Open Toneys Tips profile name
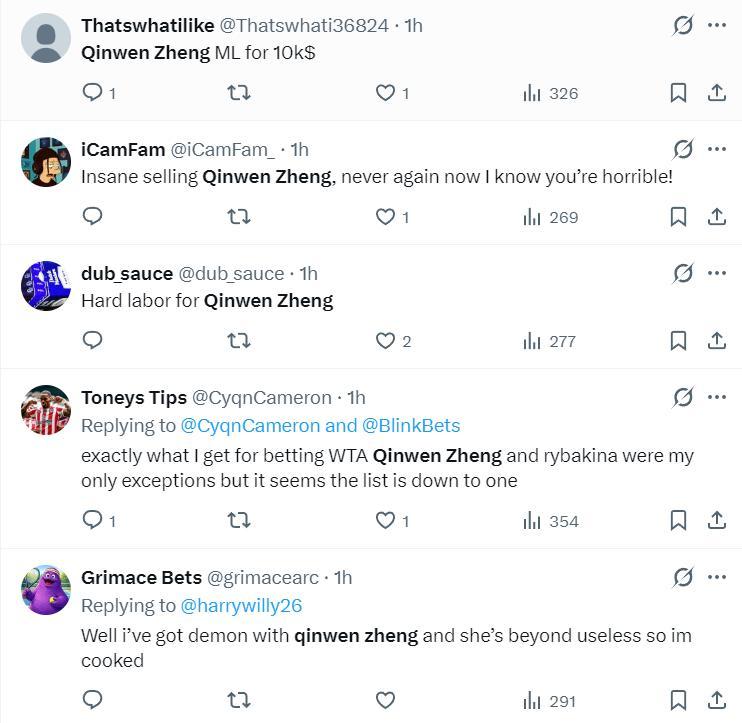742x723 pixels. [134, 397]
